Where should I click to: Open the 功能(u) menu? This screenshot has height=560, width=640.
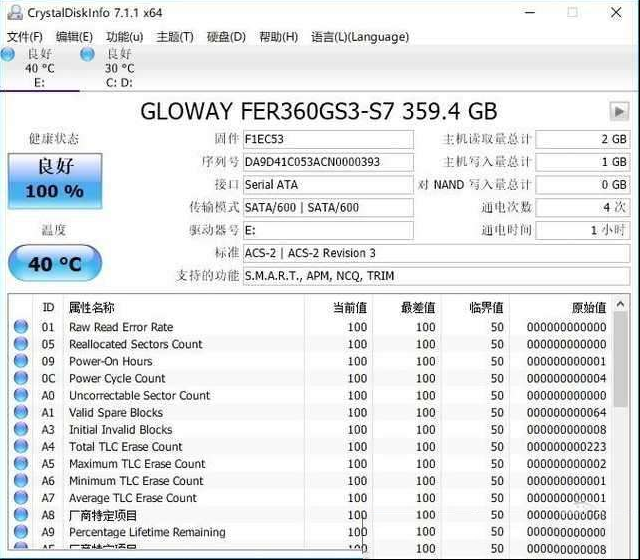click(x=124, y=37)
